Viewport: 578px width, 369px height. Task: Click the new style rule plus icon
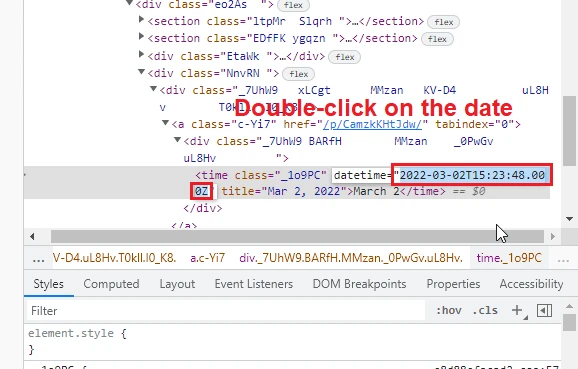[517, 310]
